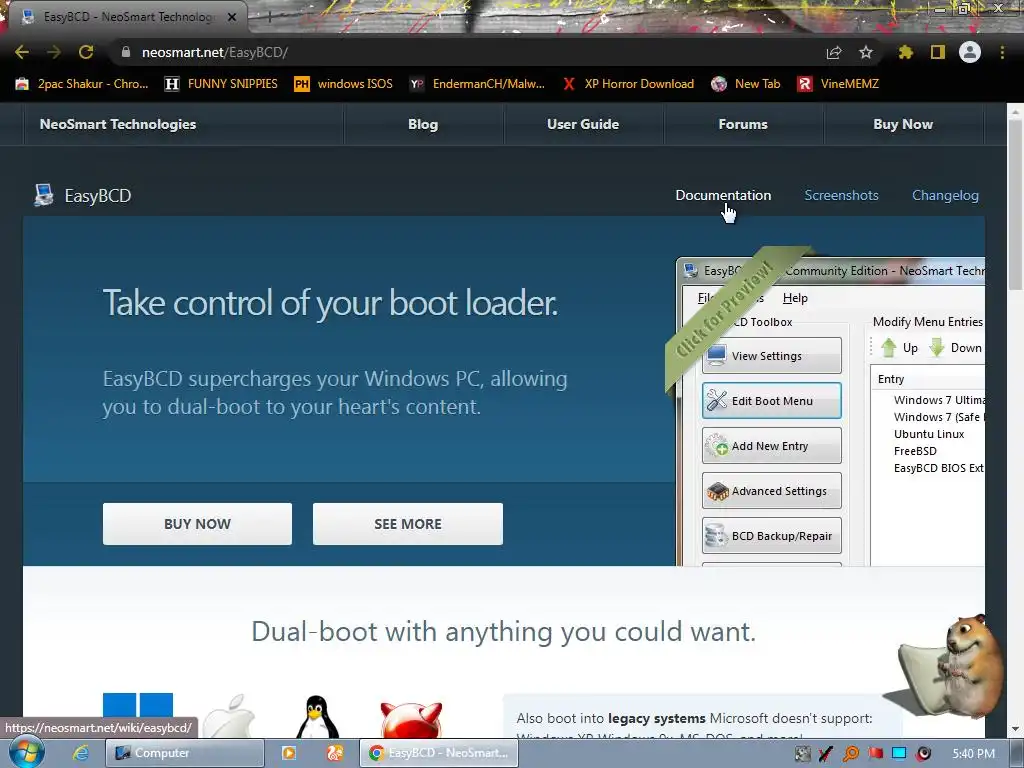Open the EndermanCH/Malw... bookmark

(477, 84)
